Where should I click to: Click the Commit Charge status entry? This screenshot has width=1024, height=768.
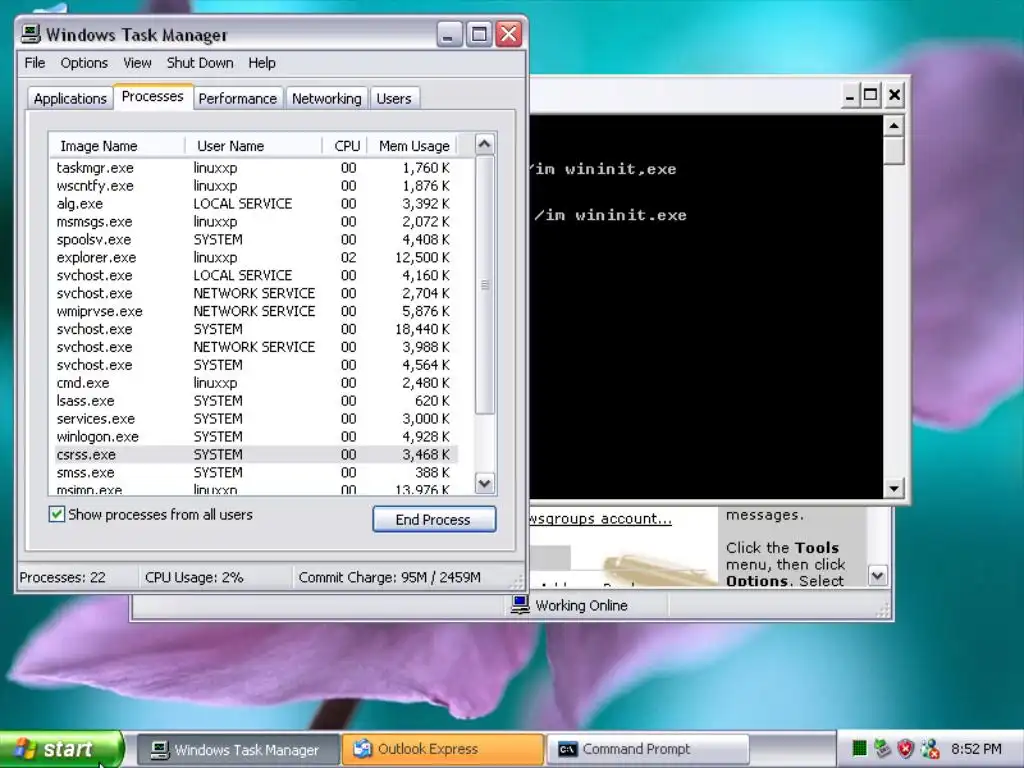click(389, 577)
